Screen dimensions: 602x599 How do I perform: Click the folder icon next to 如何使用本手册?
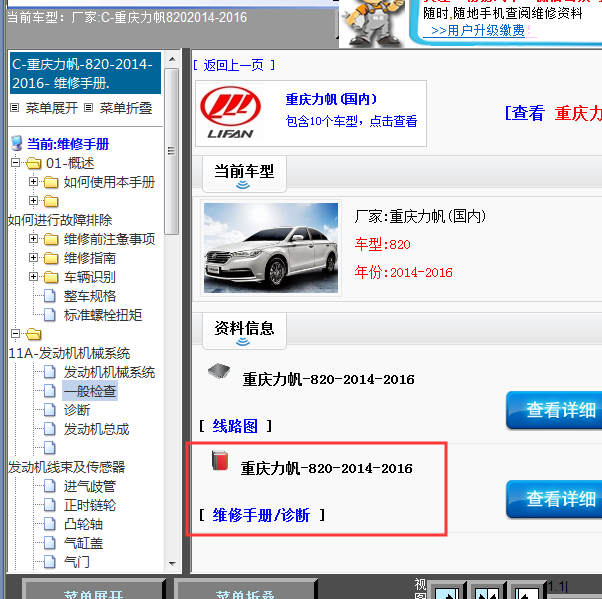(51, 182)
